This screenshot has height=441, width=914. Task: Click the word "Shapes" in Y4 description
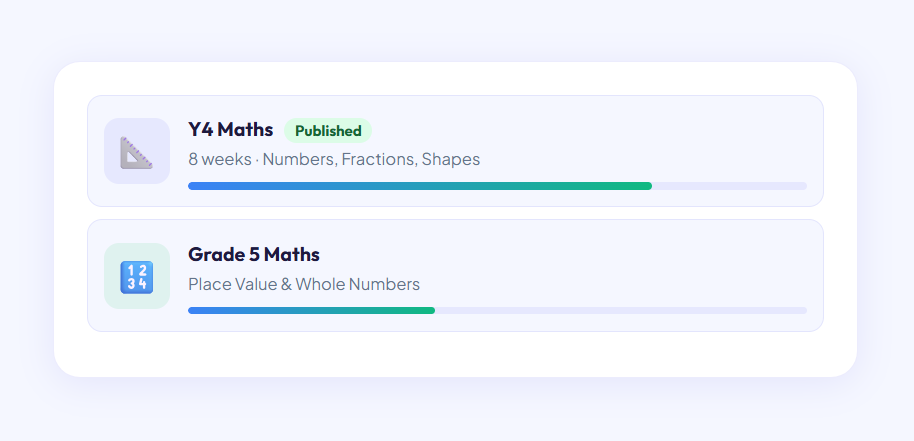(451, 159)
